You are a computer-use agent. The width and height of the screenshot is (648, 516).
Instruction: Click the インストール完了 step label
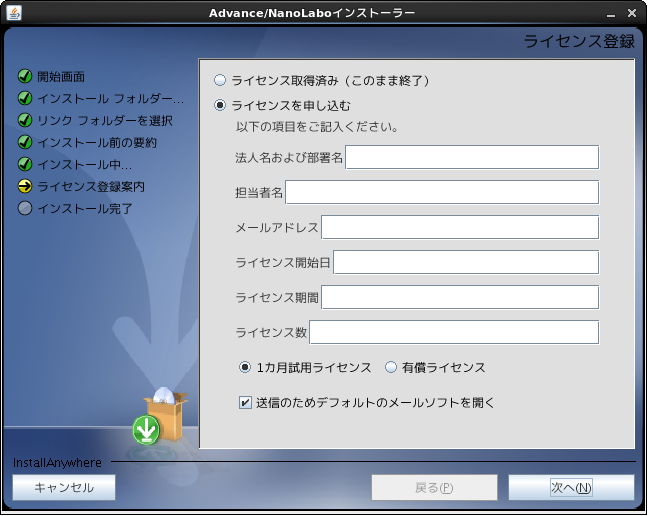coord(85,209)
